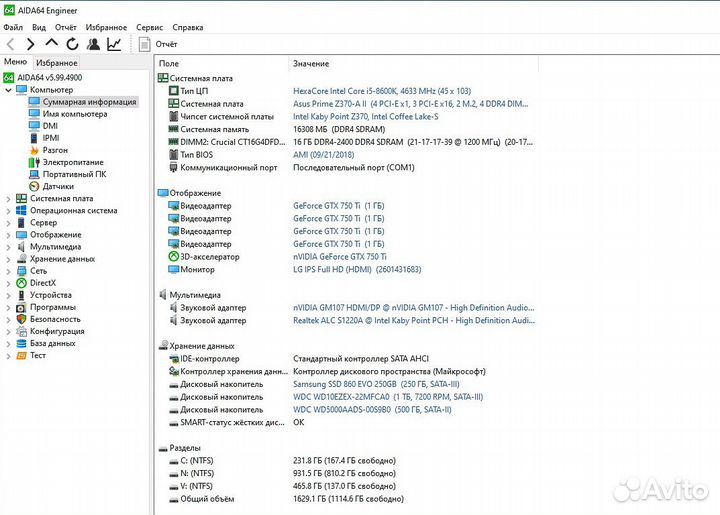
Task: Click the Значение column header
Action: click(413, 63)
